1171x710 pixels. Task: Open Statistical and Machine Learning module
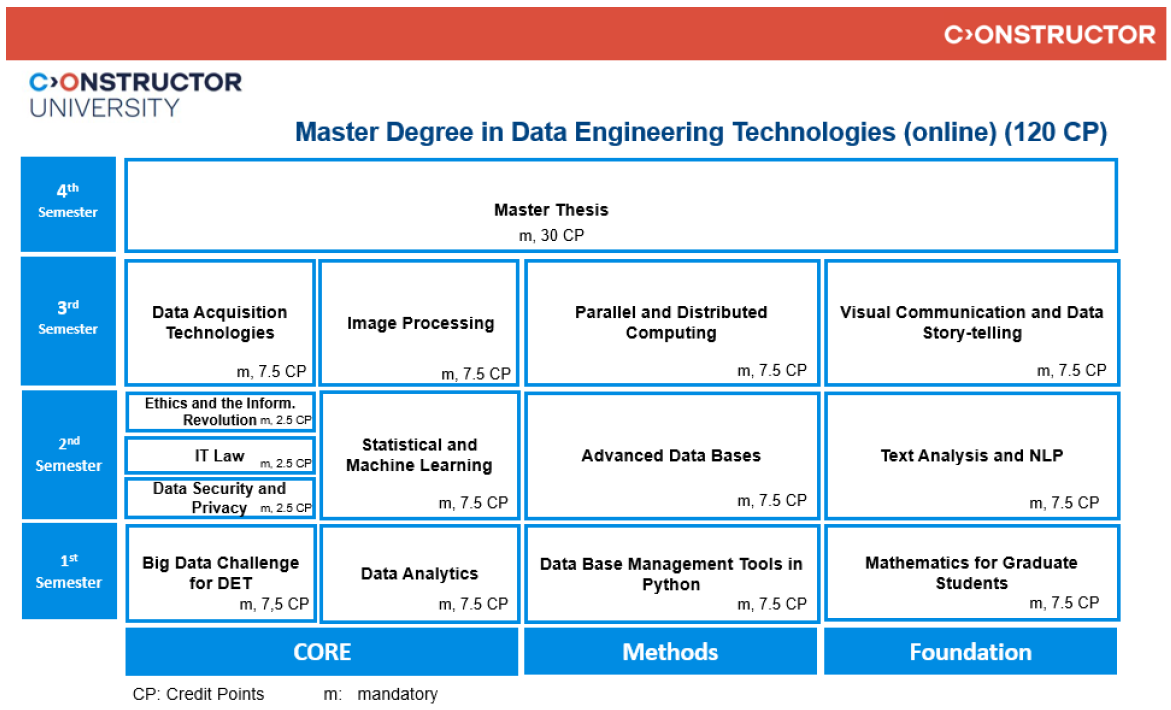[420, 455]
